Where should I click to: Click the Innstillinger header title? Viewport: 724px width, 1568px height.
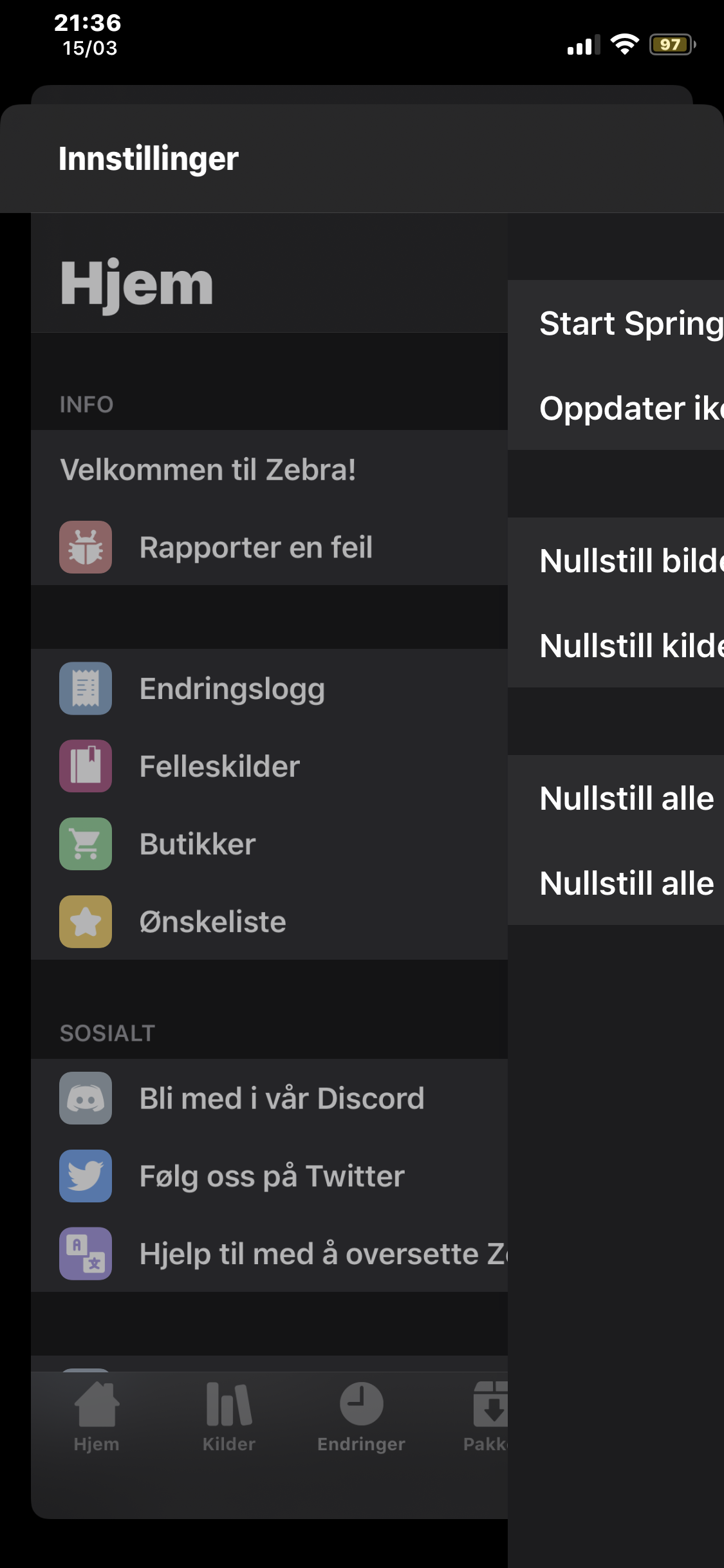[148, 159]
